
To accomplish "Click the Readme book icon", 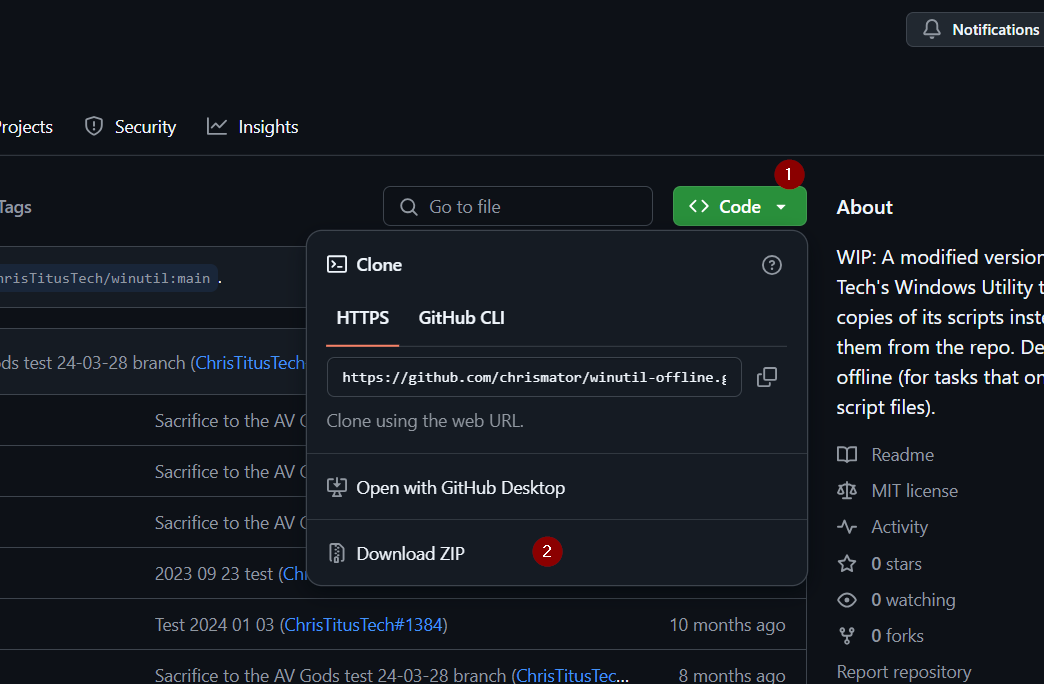I will pos(847,455).
